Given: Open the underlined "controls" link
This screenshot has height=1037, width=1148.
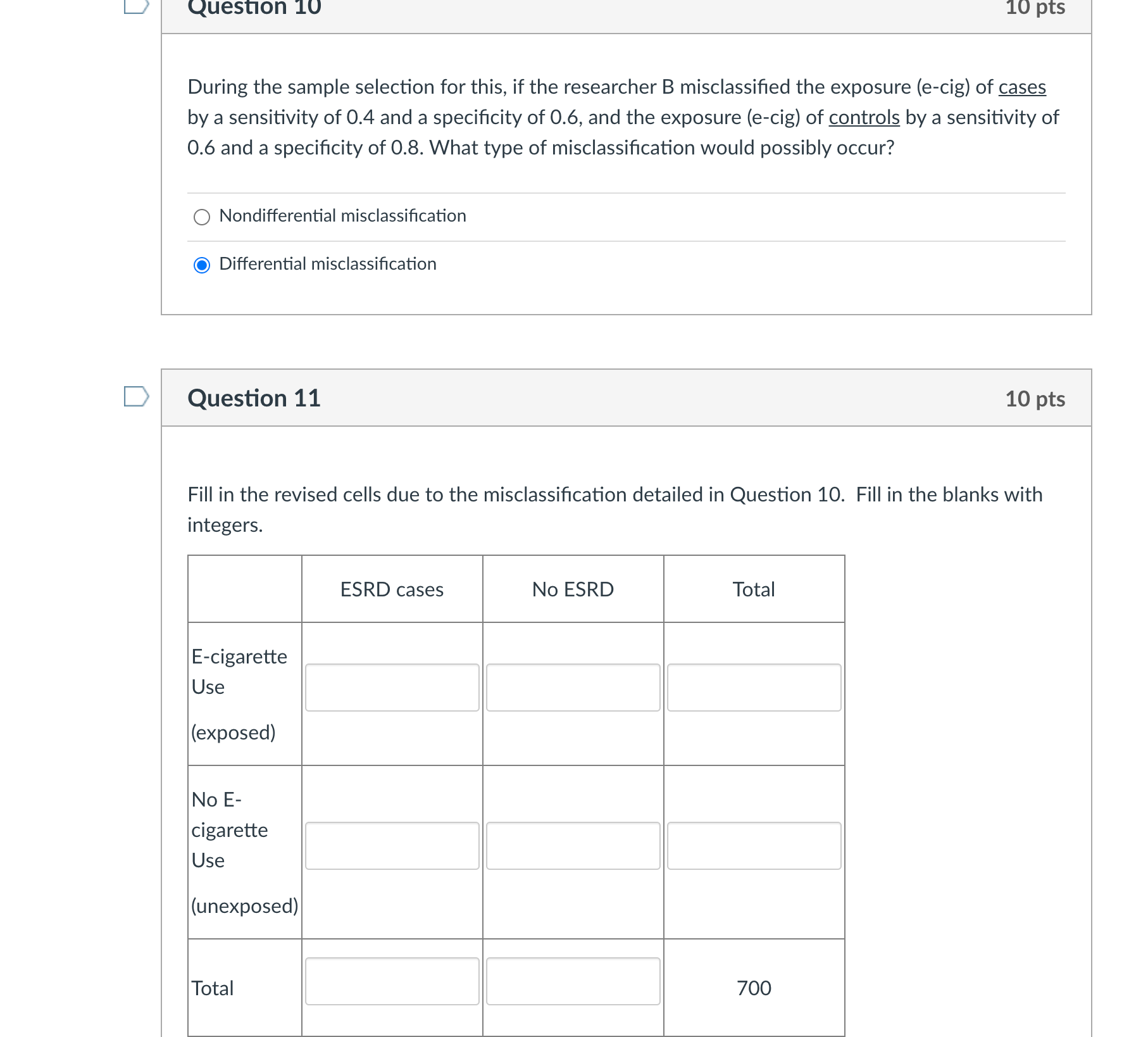Looking at the screenshot, I should [863, 118].
